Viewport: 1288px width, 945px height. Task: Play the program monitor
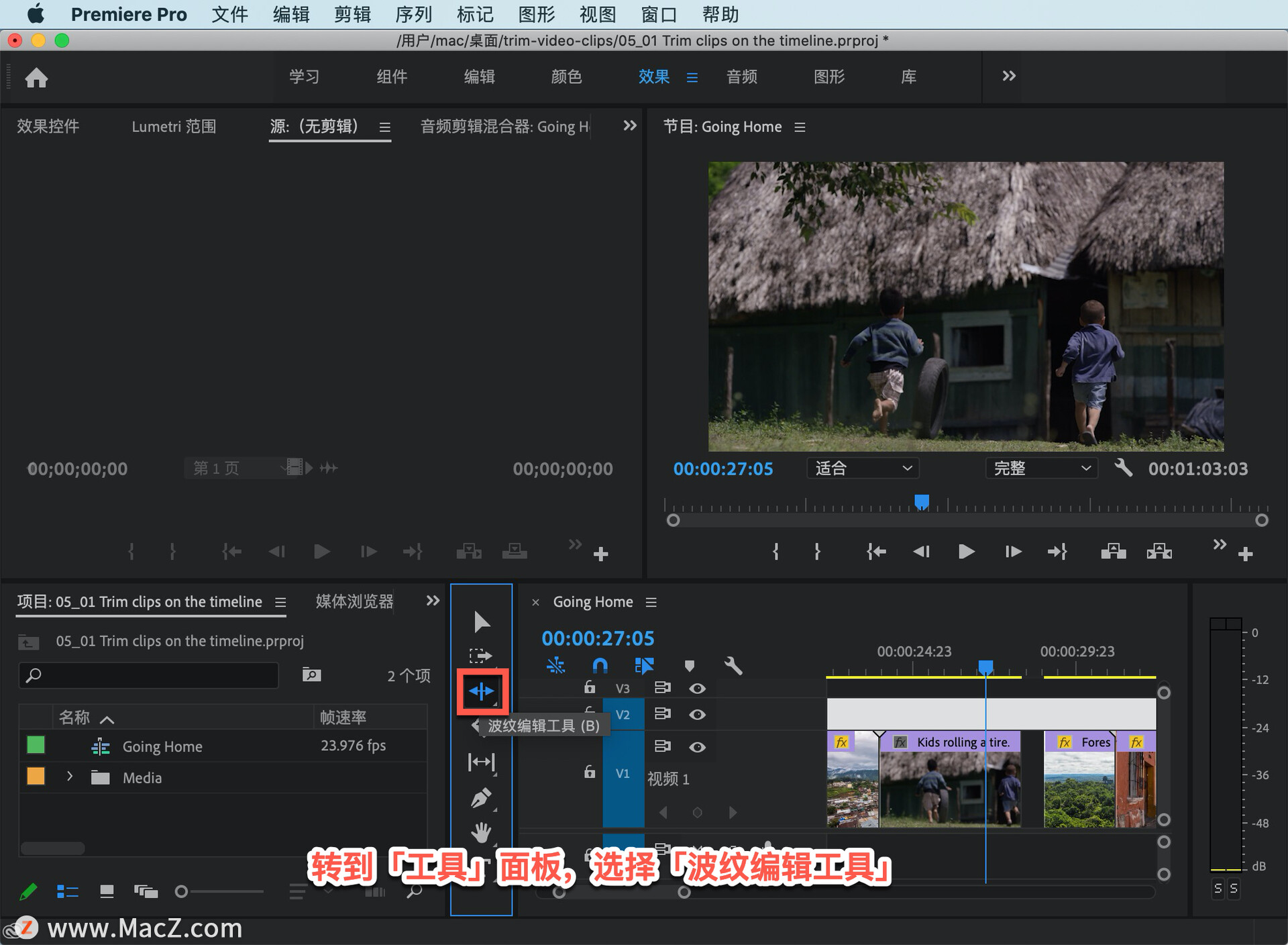[966, 552]
